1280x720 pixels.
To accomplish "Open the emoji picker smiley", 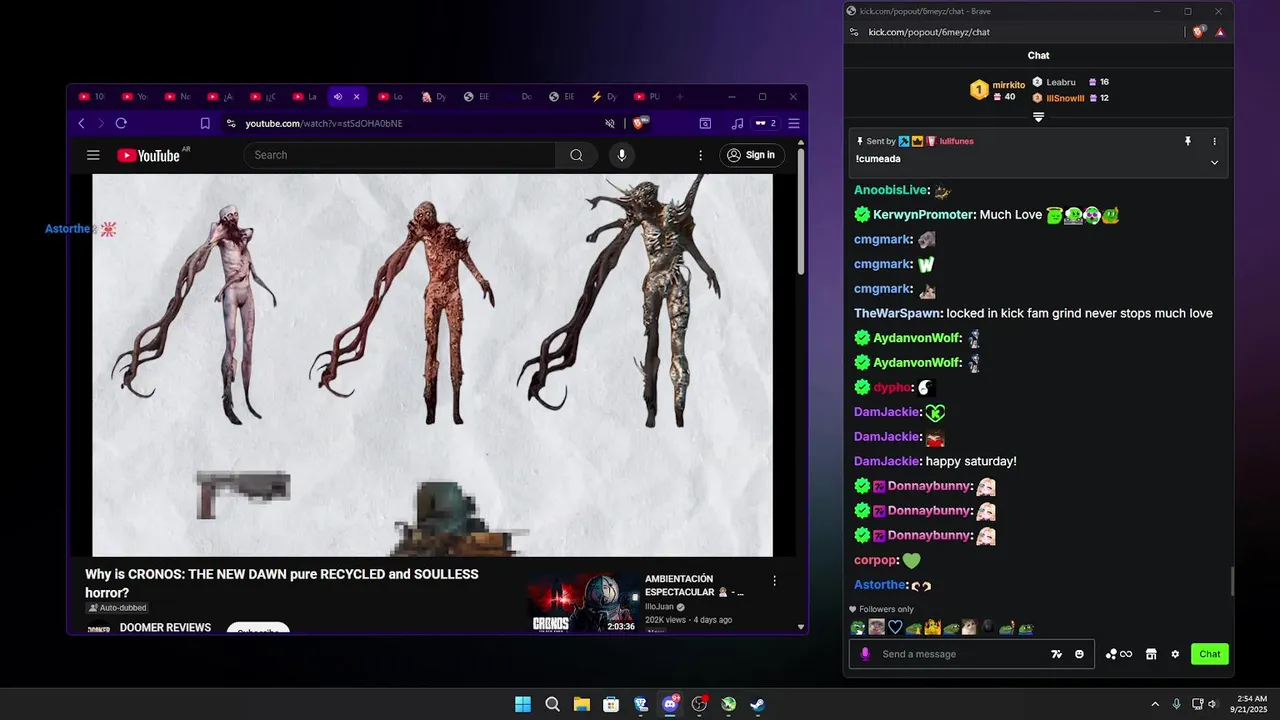I will (1080, 654).
